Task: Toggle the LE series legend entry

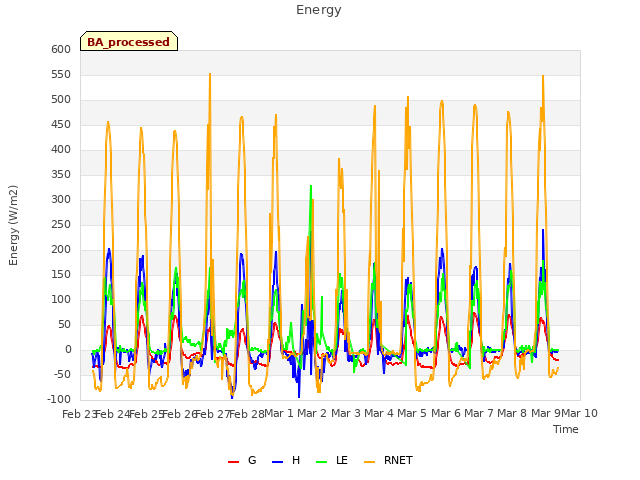Action: point(332,460)
